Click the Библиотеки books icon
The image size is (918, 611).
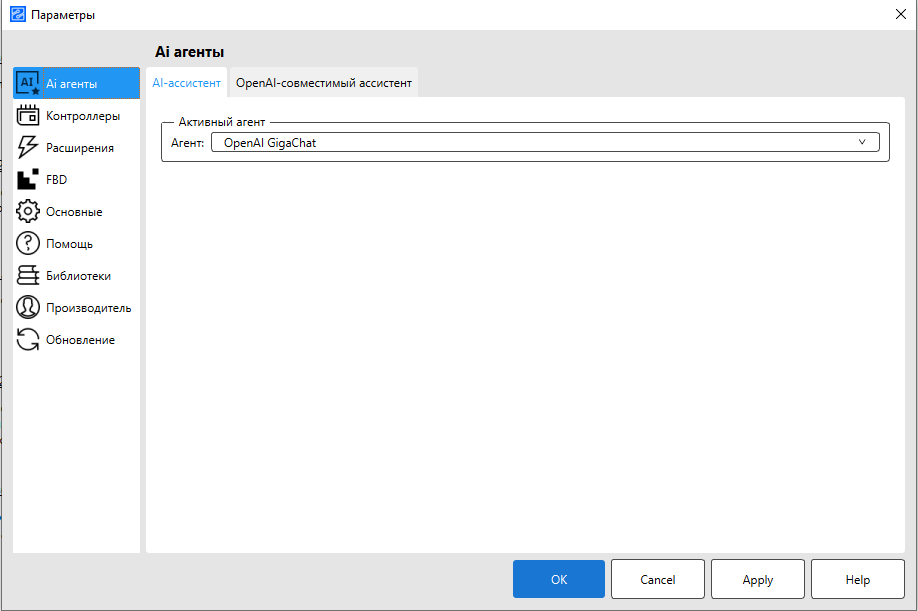[x=28, y=275]
